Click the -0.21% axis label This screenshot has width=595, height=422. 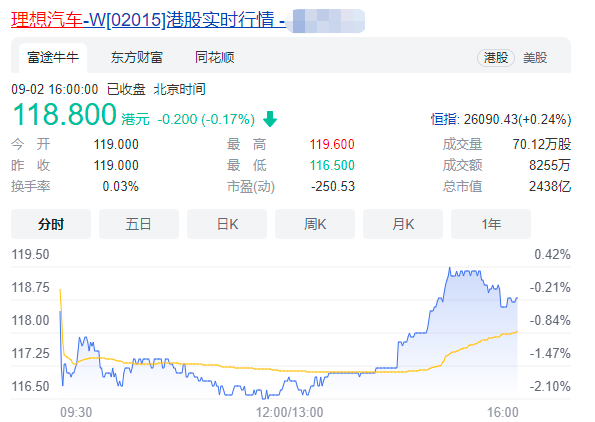pos(550,287)
